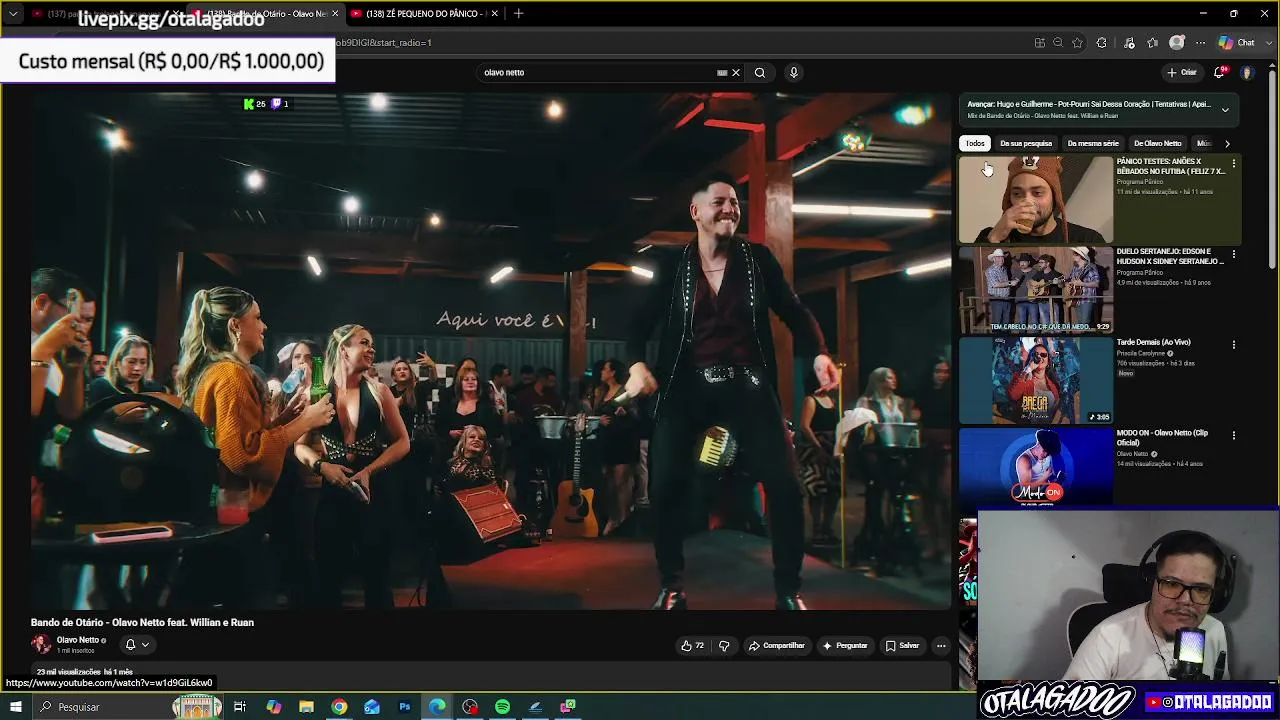Open the browser profile avatar
Viewport: 1280px width, 720px height.
point(1177,43)
